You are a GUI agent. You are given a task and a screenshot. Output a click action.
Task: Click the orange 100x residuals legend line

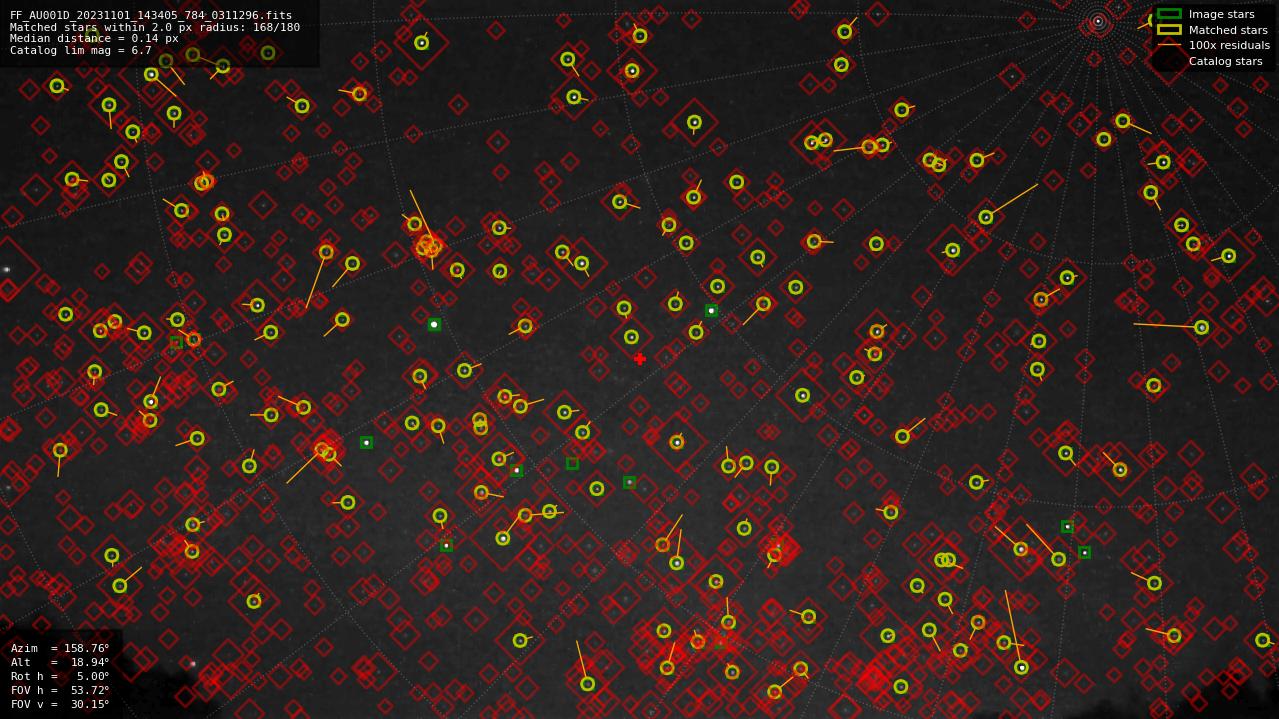[1169, 45]
